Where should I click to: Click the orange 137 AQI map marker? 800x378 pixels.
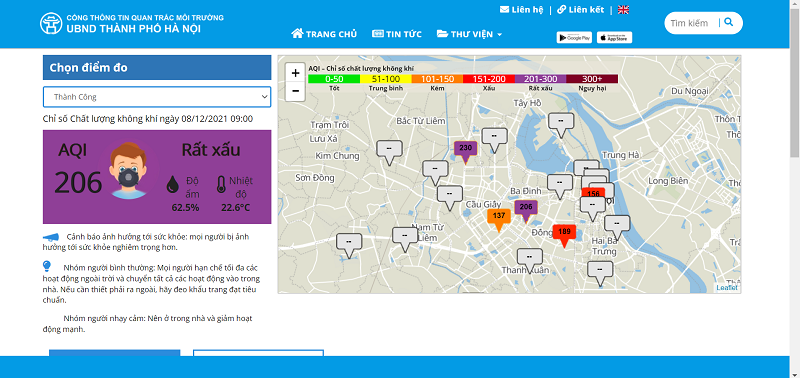[x=499, y=219]
